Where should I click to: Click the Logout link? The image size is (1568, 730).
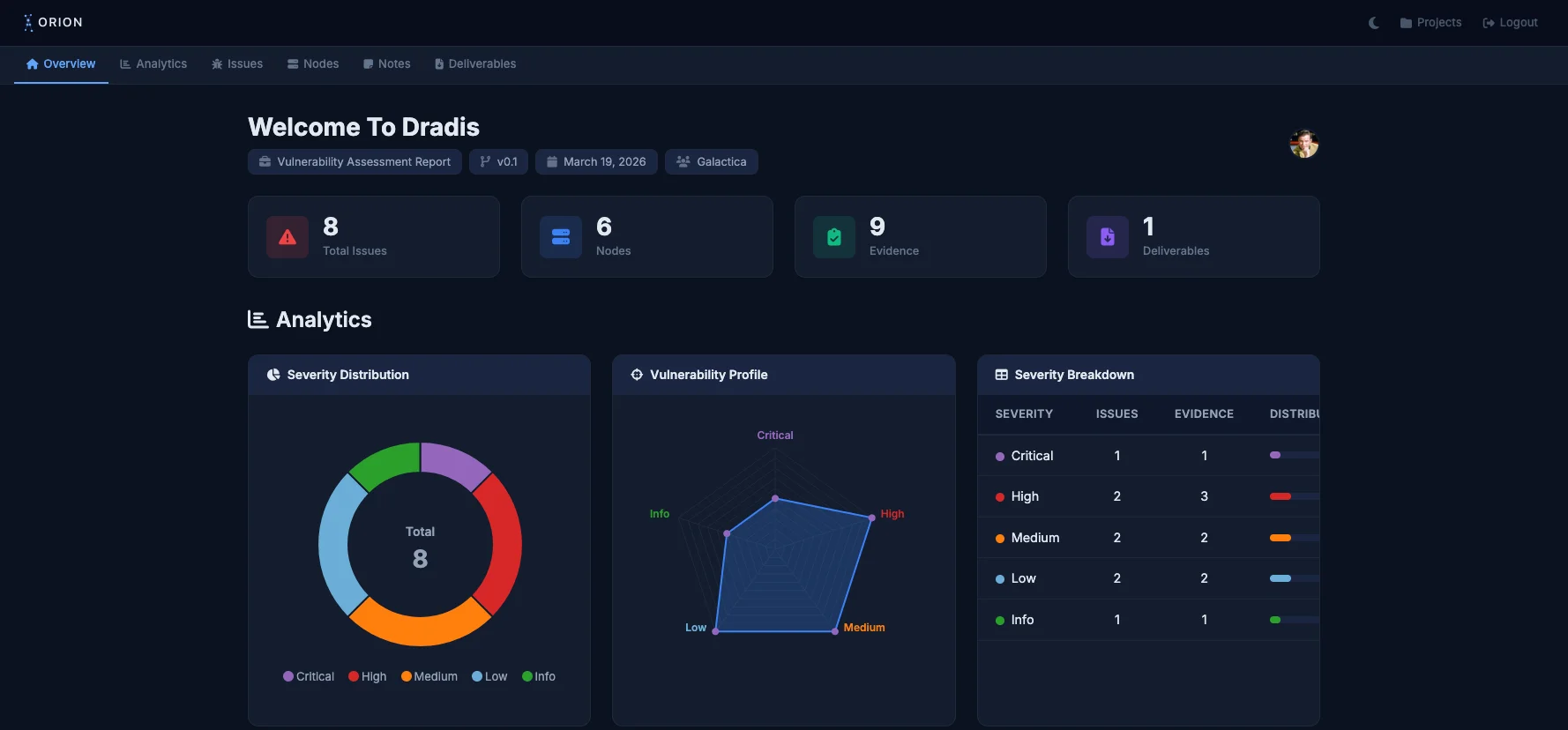click(1510, 23)
